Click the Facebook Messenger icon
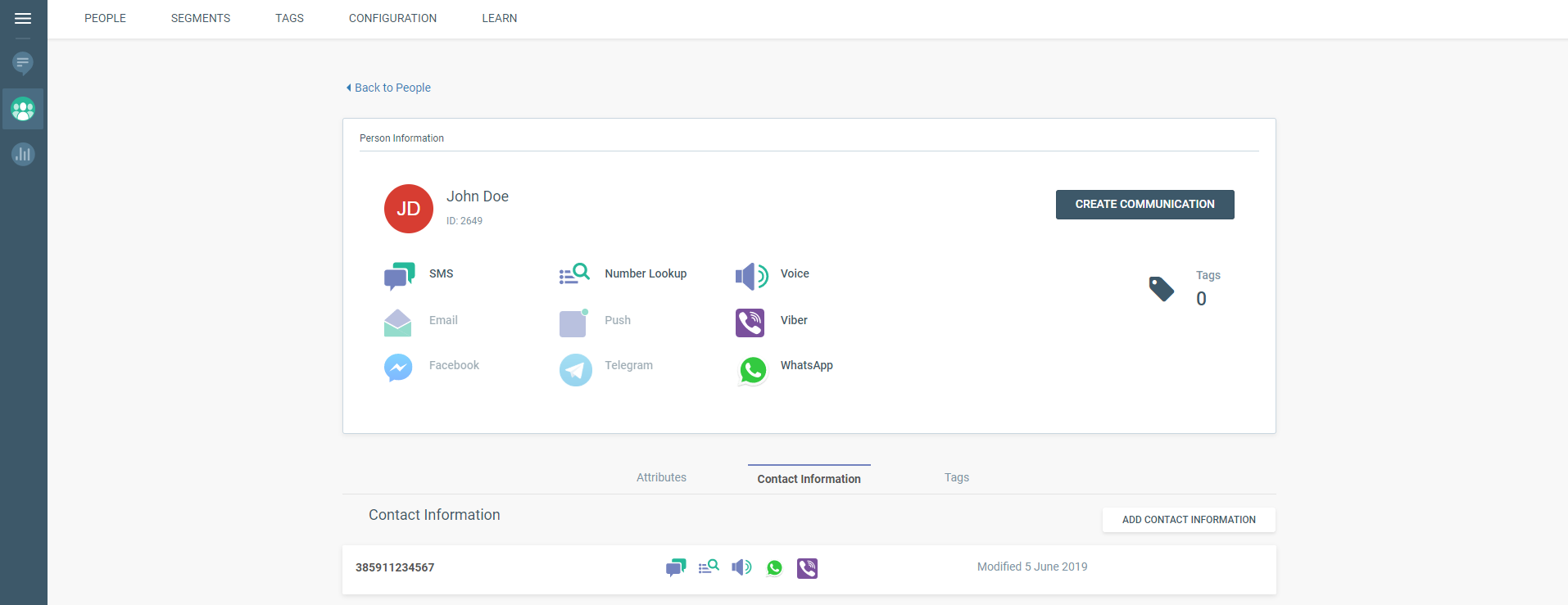Viewport: 1568px width, 605px height. pos(398,368)
